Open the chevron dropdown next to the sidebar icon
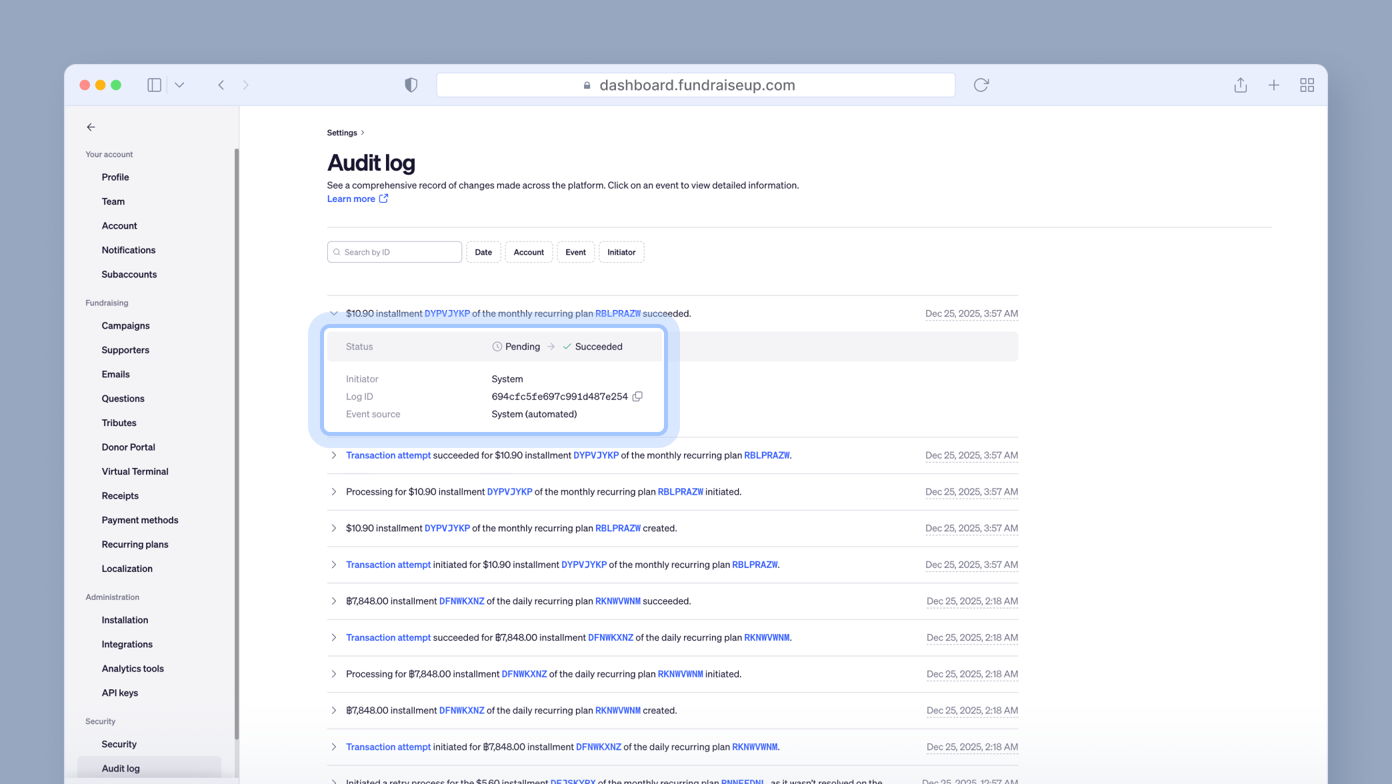Image resolution: width=1392 pixels, height=784 pixels. (180, 85)
